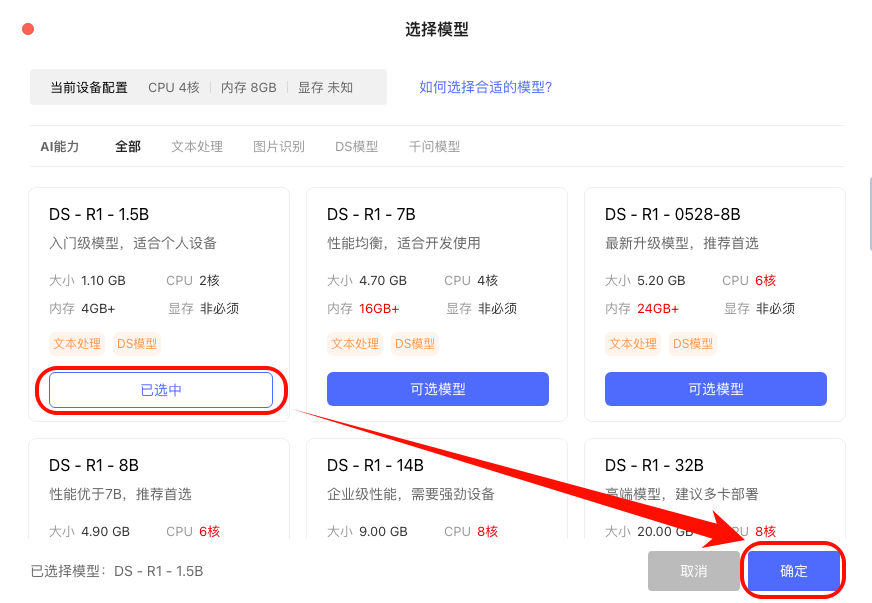The height and width of the screenshot is (603, 872).
Task: Cancel with the 取消 button
Action: point(693,571)
